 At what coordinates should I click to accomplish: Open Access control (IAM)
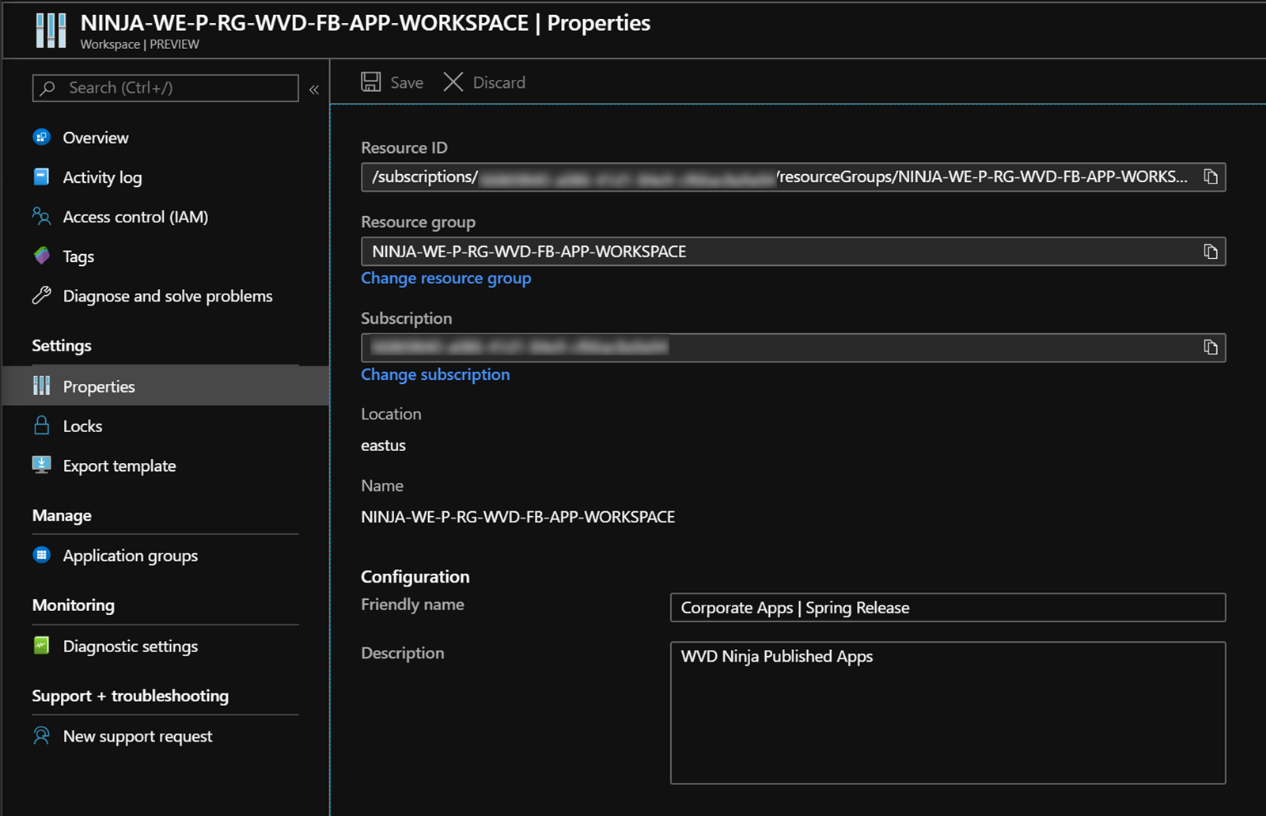tap(136, 217)
